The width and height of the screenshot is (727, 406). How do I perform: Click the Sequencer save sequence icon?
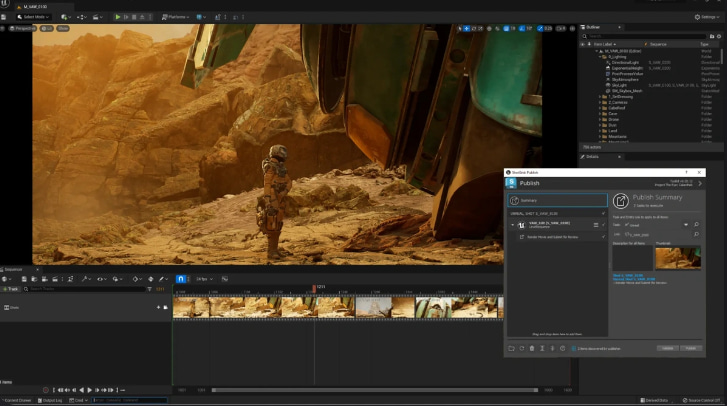(24, 279)
